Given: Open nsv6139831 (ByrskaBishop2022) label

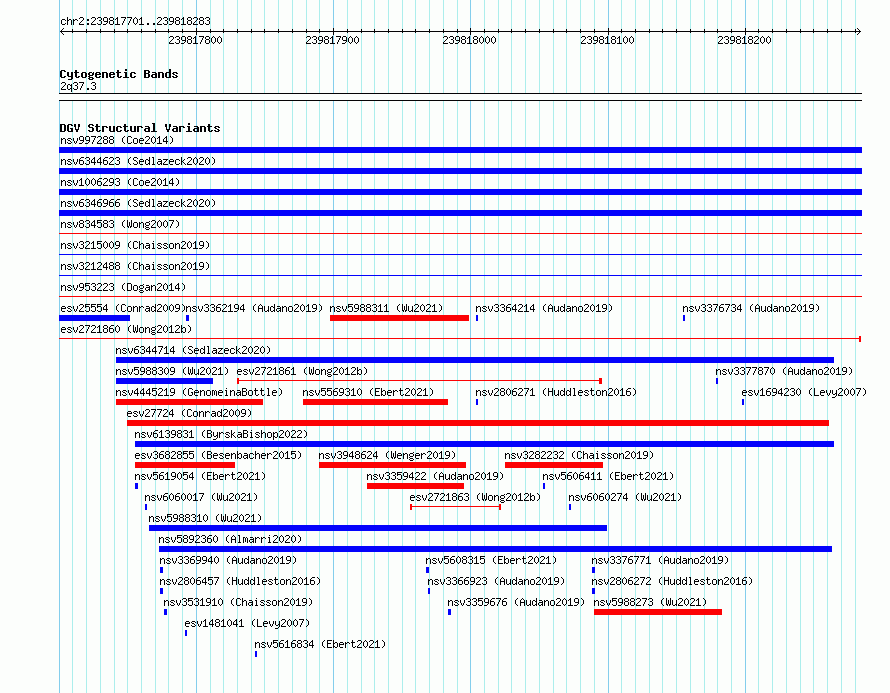Looking at the screenshot, I should pos(221,434).
